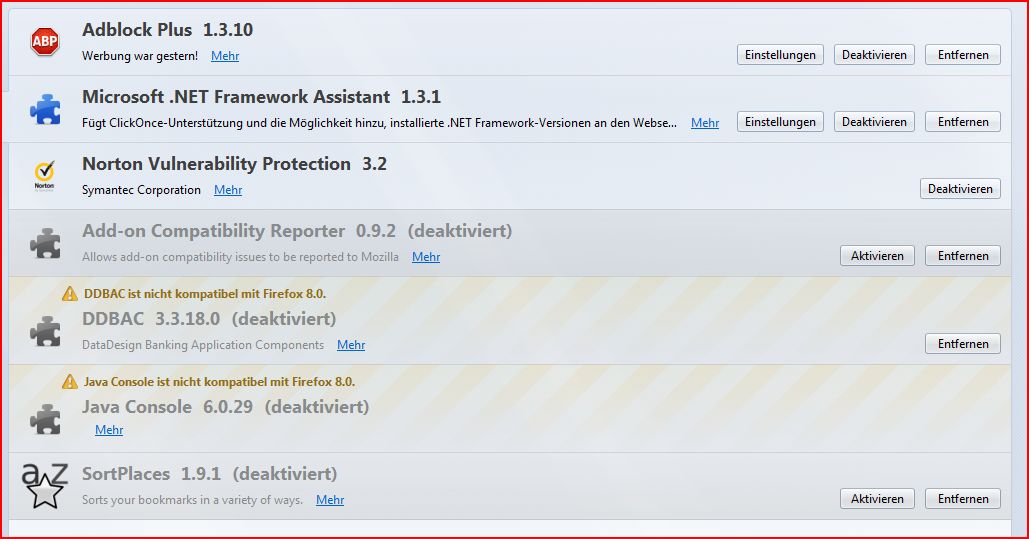Select the Add-on Compatibility Reporter puzzle icon
The width and height of the screenshot is (1029, 539).
tap(45, 244)
